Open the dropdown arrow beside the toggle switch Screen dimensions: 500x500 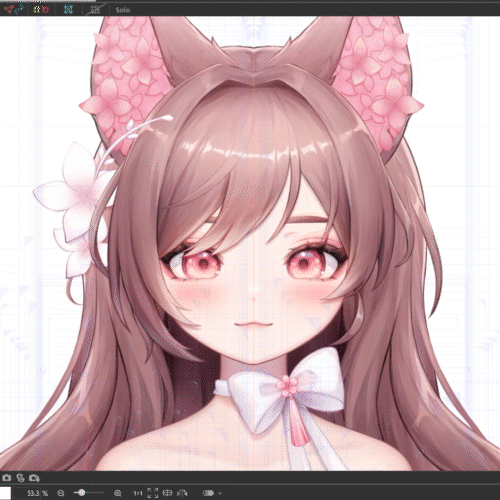pos(220,493)
